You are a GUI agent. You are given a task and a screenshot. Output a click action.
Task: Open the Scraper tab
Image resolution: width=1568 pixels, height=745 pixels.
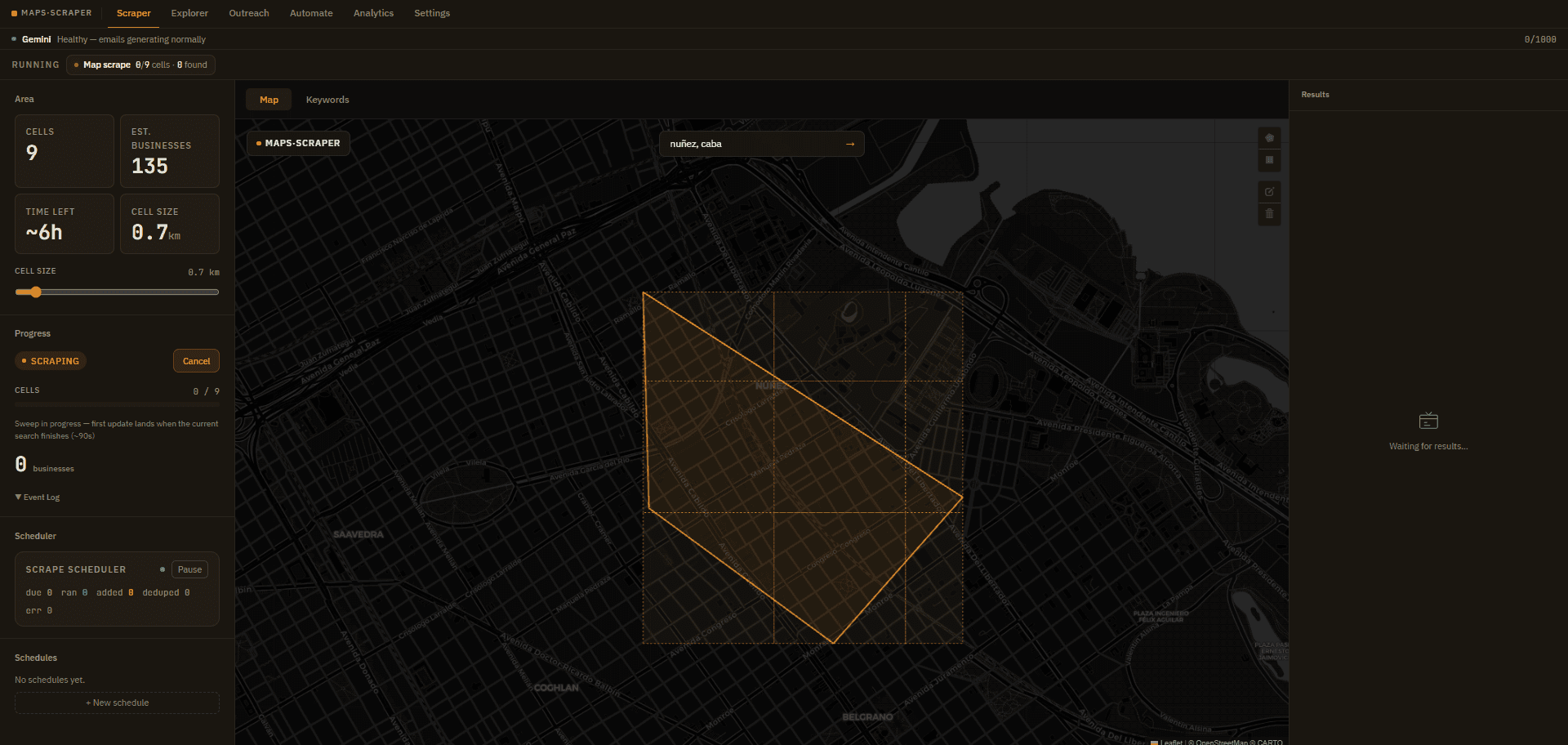point(134,13)
